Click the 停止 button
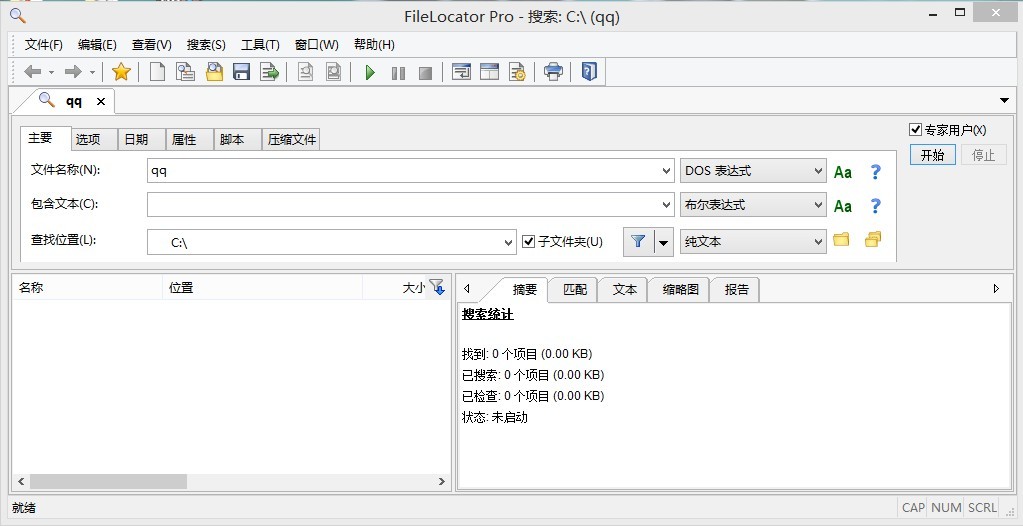The width and height of the screenshot is (1023, 526). pos(983,155)
